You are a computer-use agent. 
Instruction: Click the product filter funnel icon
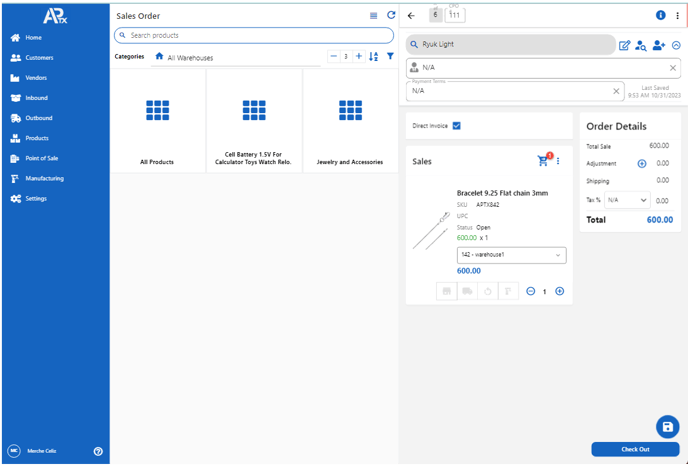(390, 56)
